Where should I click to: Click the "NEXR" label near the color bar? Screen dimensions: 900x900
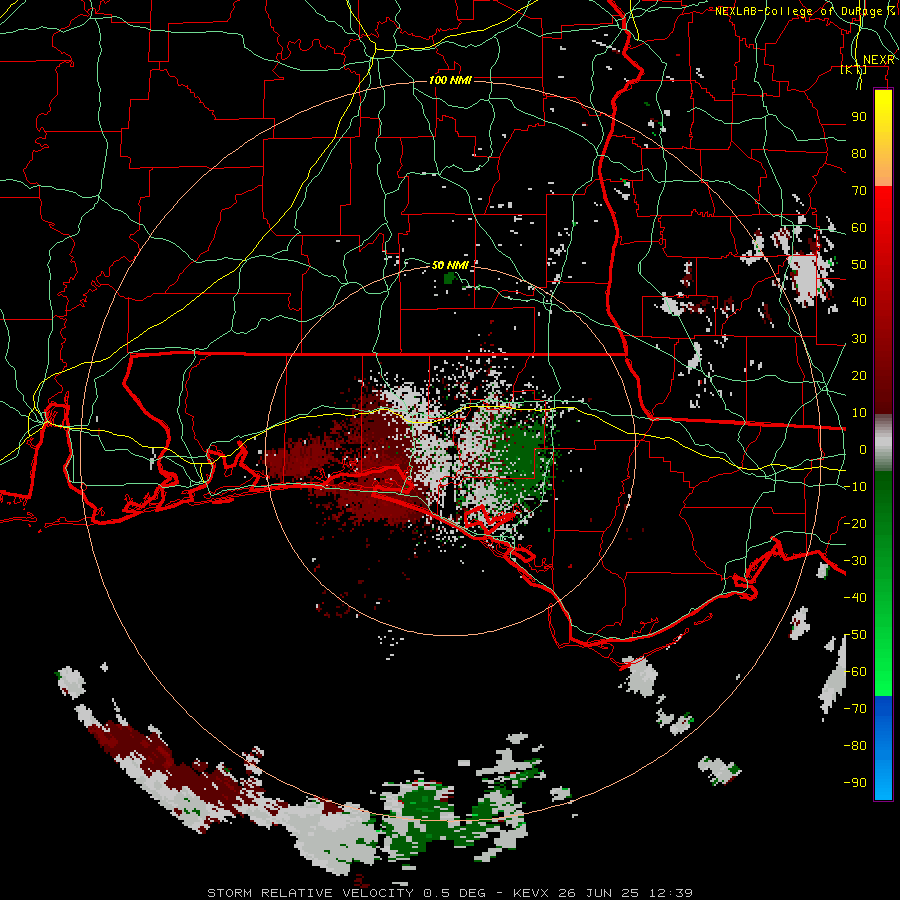point(878,60)
